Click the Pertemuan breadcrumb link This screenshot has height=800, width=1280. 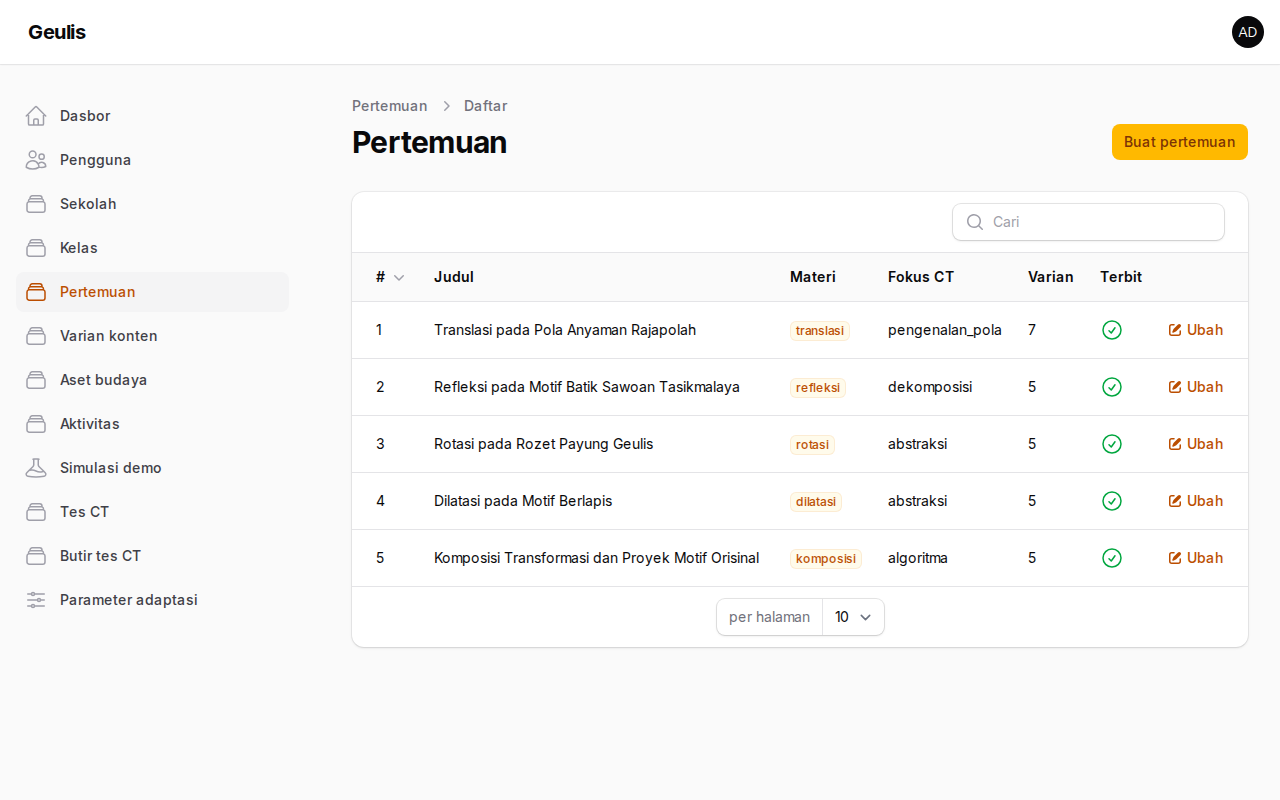point(390,106)
